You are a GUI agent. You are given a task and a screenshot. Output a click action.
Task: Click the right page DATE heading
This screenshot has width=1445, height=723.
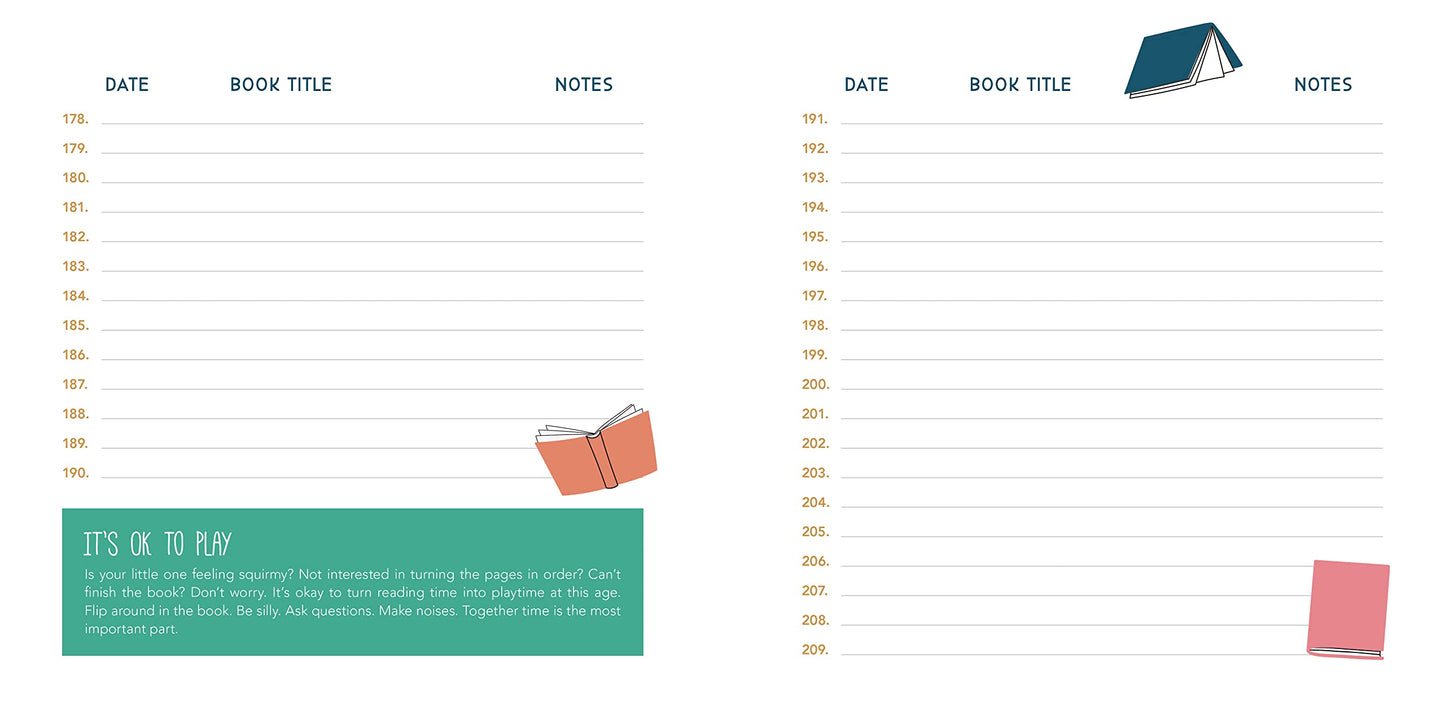coord(866,85)
